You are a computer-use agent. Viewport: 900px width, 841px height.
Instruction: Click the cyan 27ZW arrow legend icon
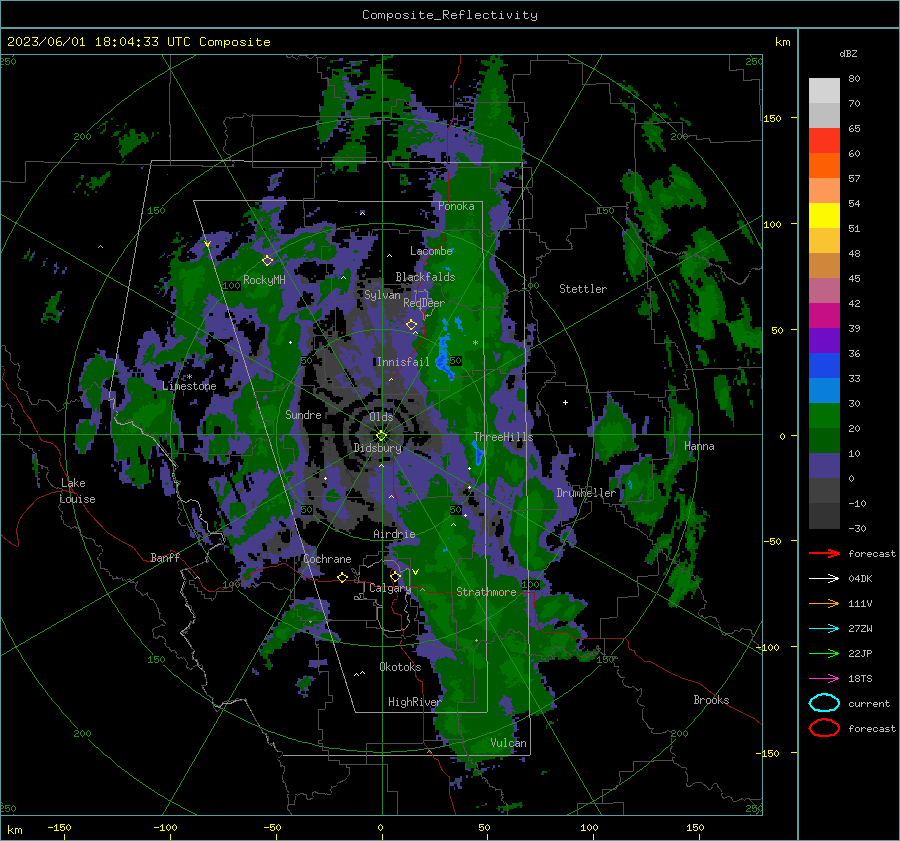pyautogui.click(x=824, y=629)
